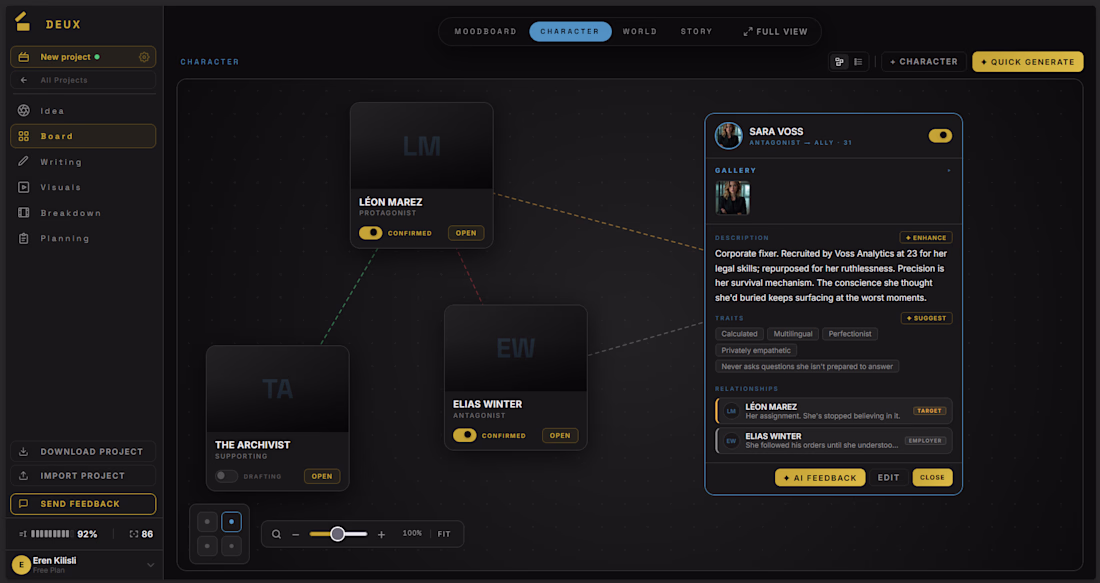The height and width of the screenshot is (583, 1100).
Task: Toggle Sara Voss status switch in panel
Action: tap(940, 135)
